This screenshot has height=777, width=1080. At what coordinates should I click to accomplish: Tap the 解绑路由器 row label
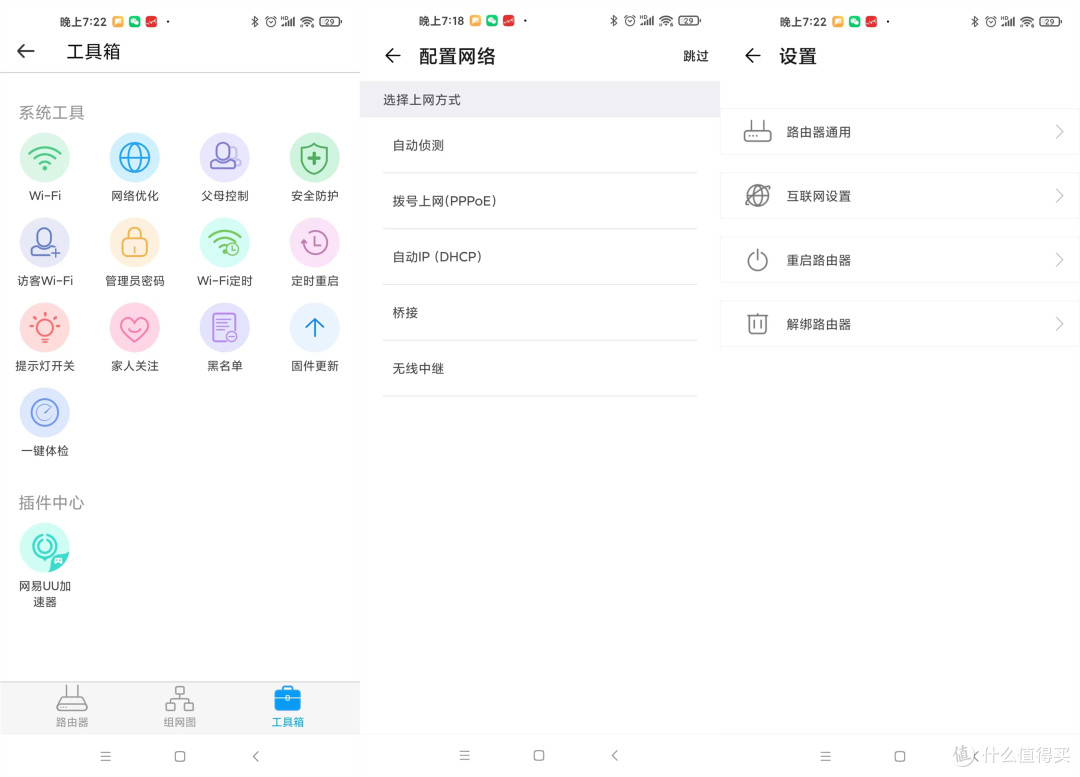coord(818,324)
